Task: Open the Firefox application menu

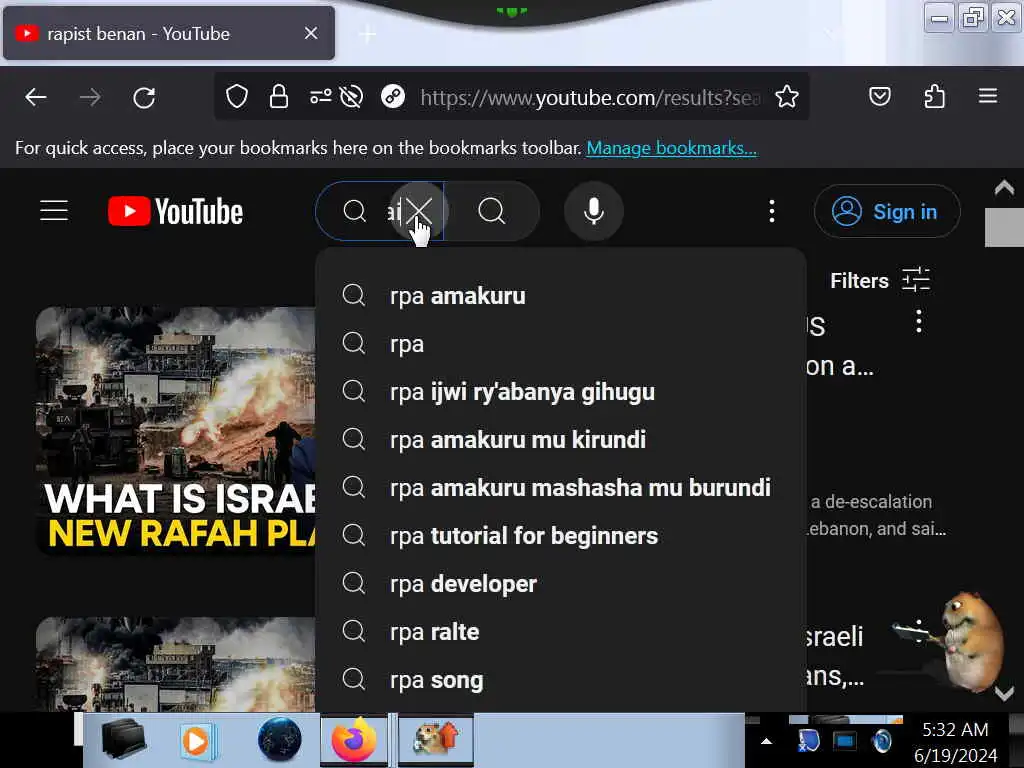Action: click(x=988, y=97)
